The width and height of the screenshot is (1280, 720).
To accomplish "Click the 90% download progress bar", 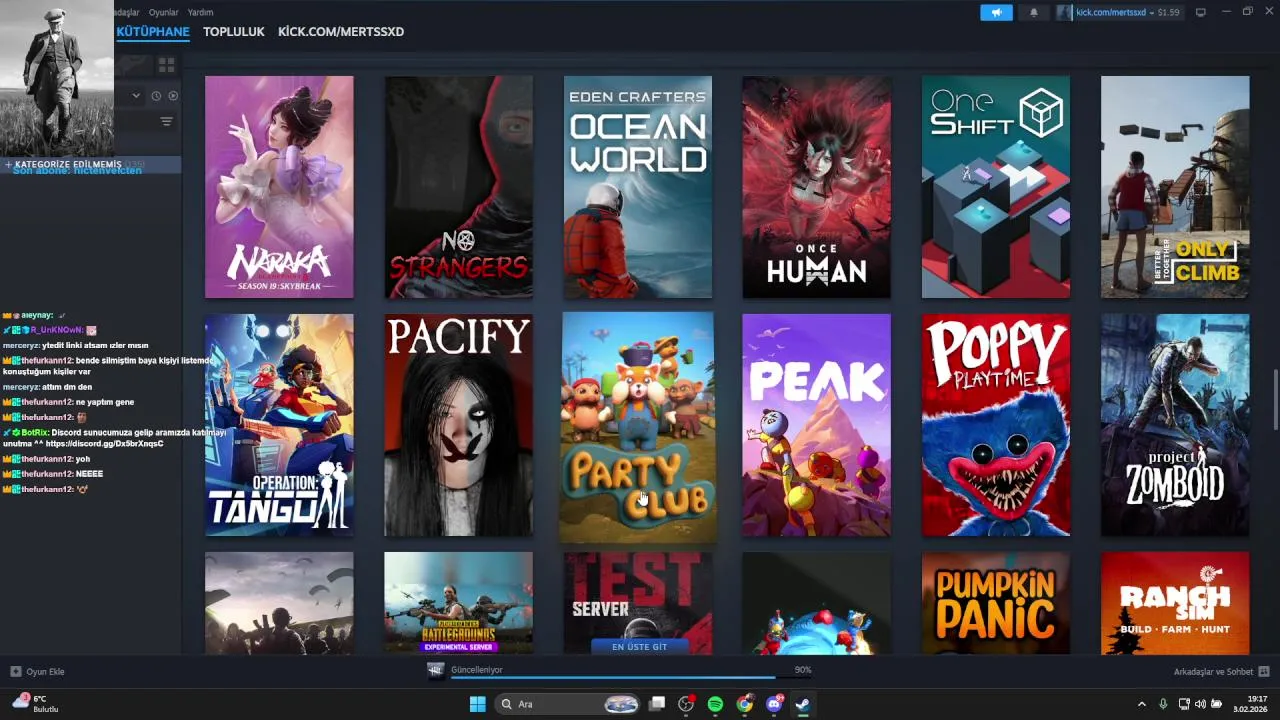I will pyautogui.click(x=631, y=678).
